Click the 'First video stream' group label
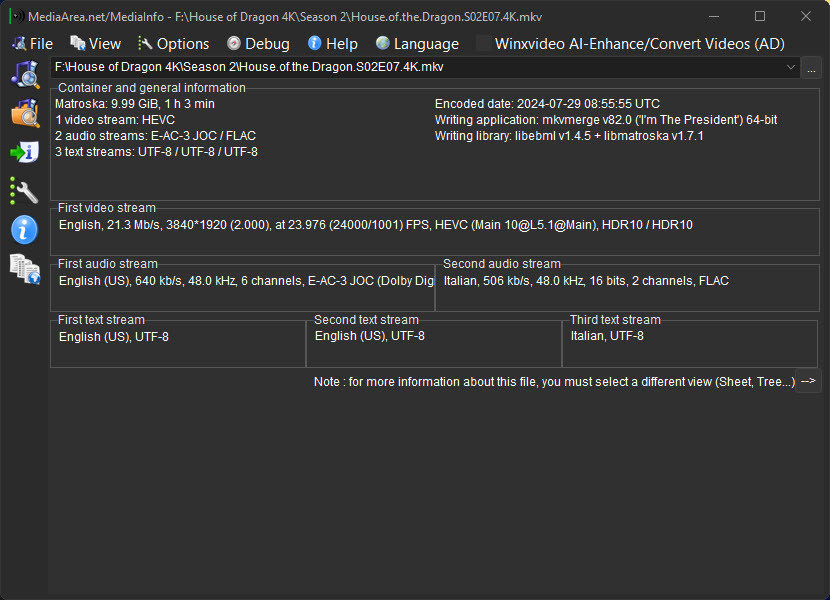The image size is (830, 600). pyautogui.click(x=106, y=208)
